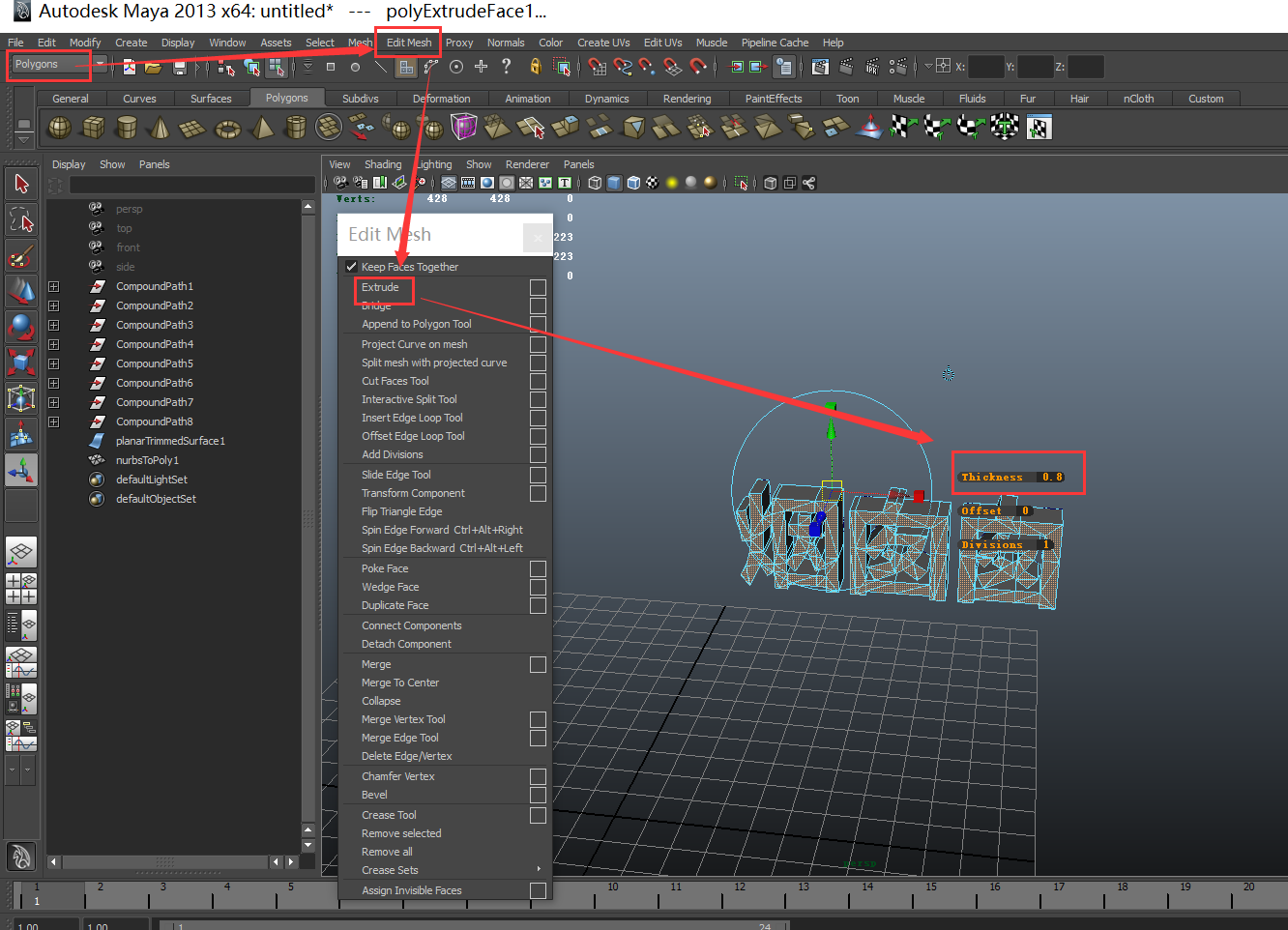1288x930 pixels.
Task: Click the Outliner search field
Action: coord(191,185)
